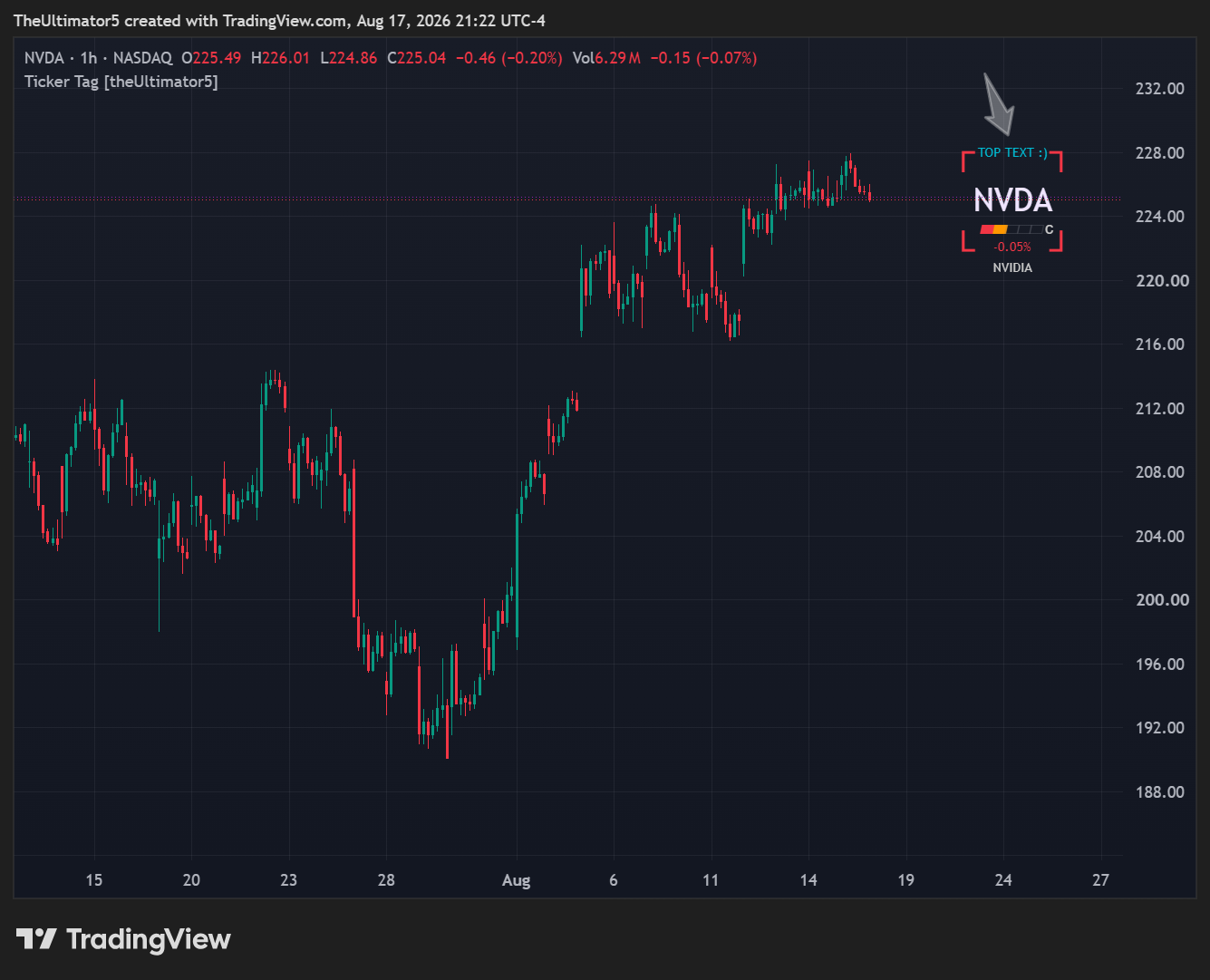Select 'Ticker Tag [theUltimator5]' indicator name
Screen dimensions: 1210x980
point(121,82)
